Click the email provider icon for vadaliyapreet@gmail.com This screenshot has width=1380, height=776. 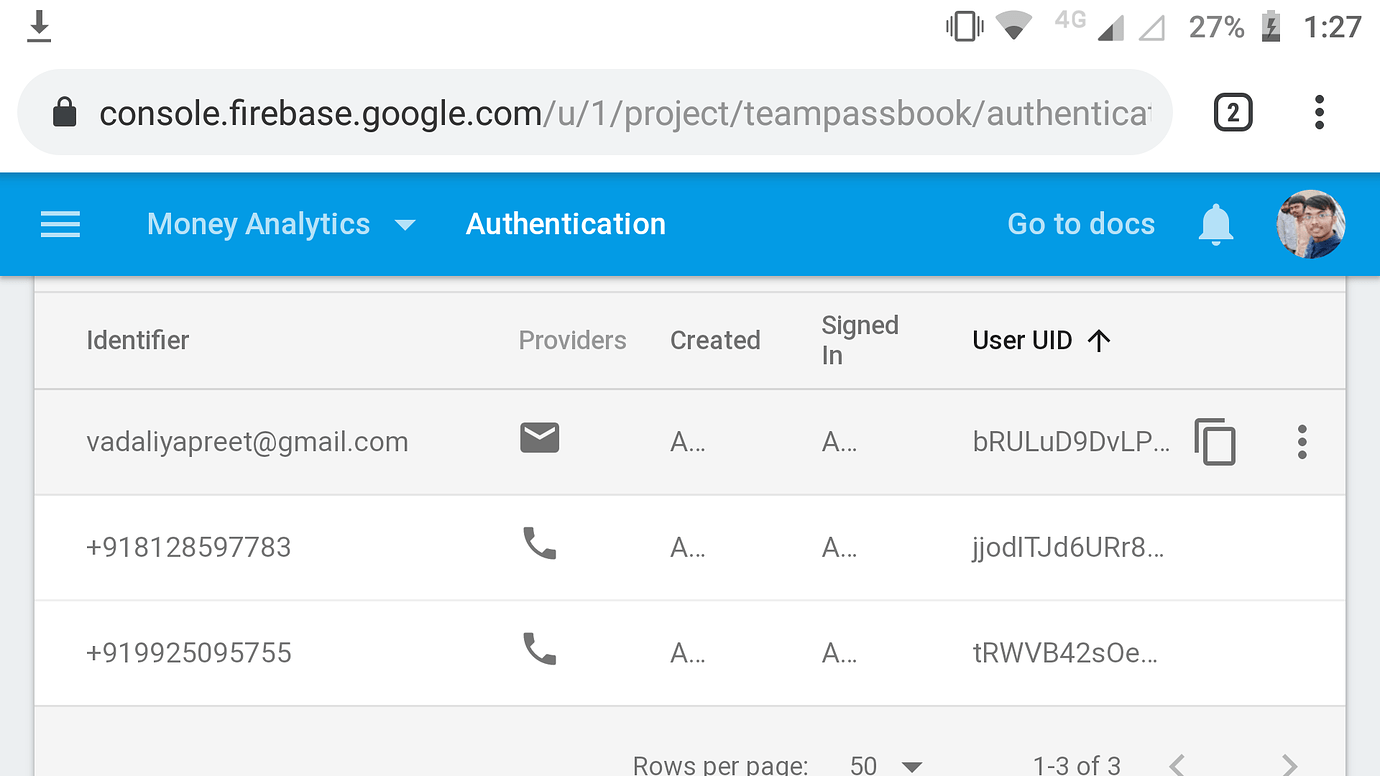pyautogui.click(x=539, y=437)
